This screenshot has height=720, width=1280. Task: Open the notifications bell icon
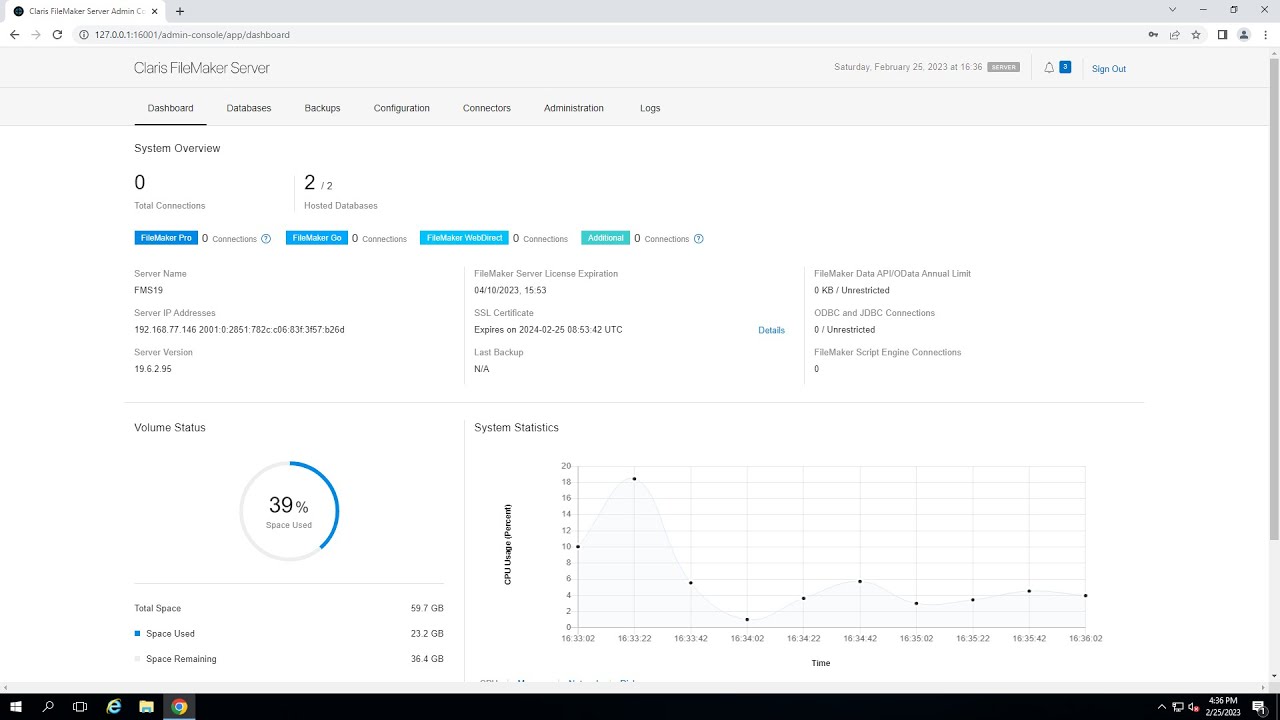coord(1049,68)
